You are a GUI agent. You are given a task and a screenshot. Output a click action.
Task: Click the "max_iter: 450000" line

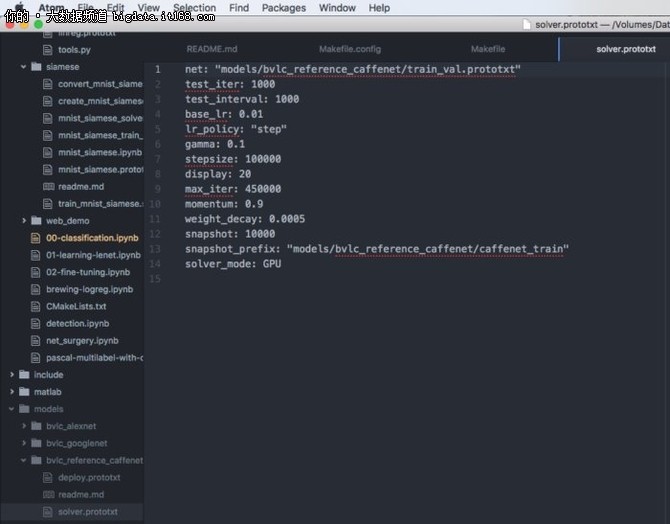(233, 189)
